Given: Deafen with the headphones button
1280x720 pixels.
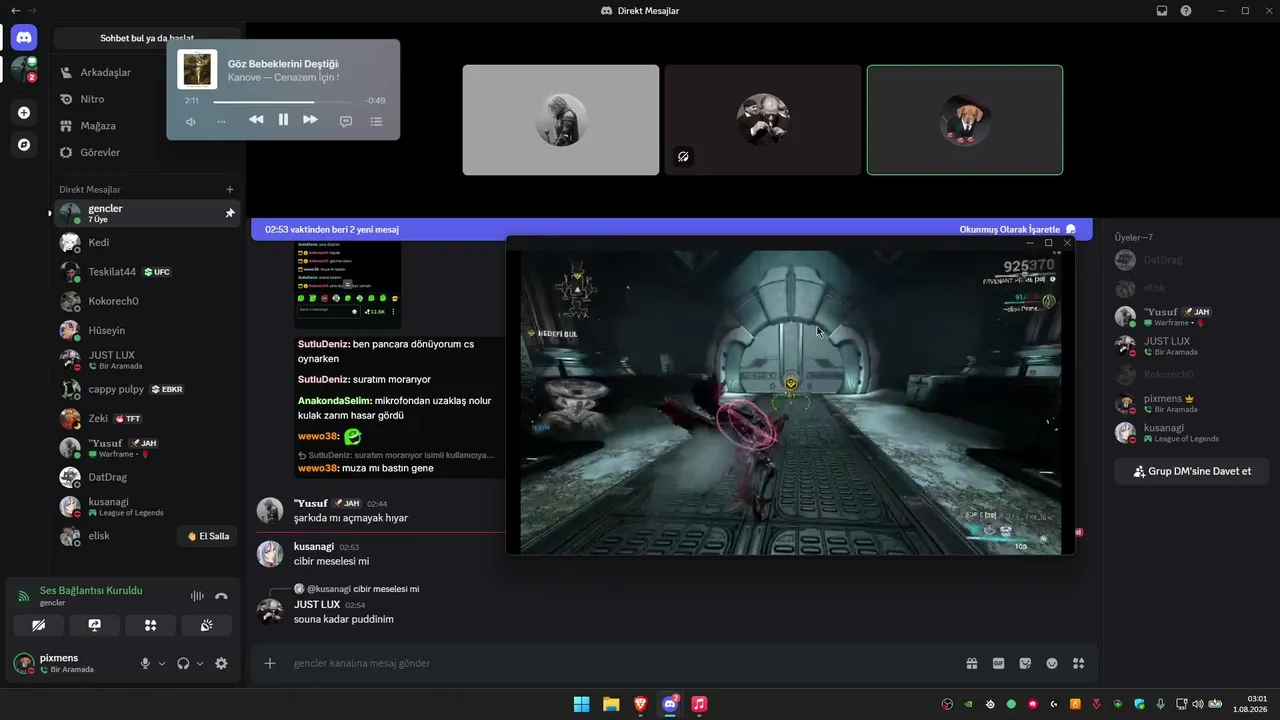Looking at the screenshot, I should [183, 663].
